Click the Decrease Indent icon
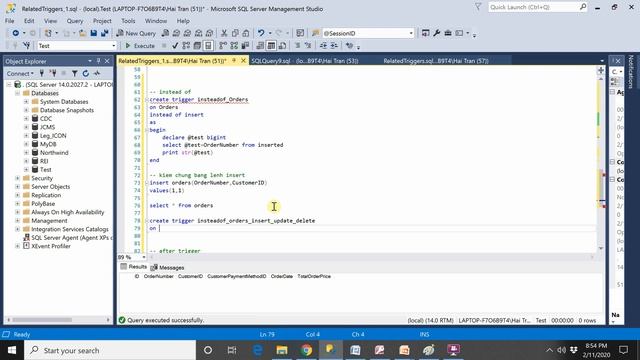The height and width of the screenshot is (360, 640). coord(323,46)
